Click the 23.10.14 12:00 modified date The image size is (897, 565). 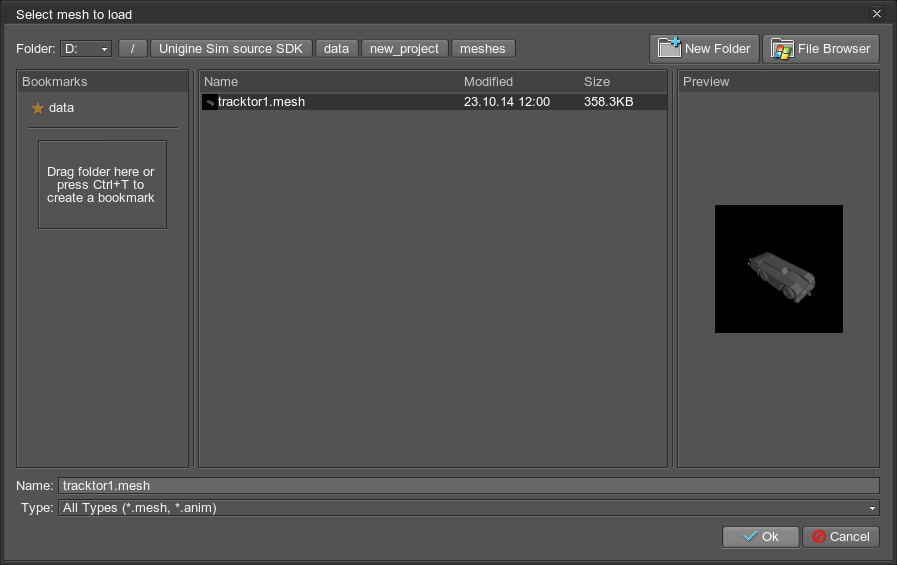[x=507, y=102]
